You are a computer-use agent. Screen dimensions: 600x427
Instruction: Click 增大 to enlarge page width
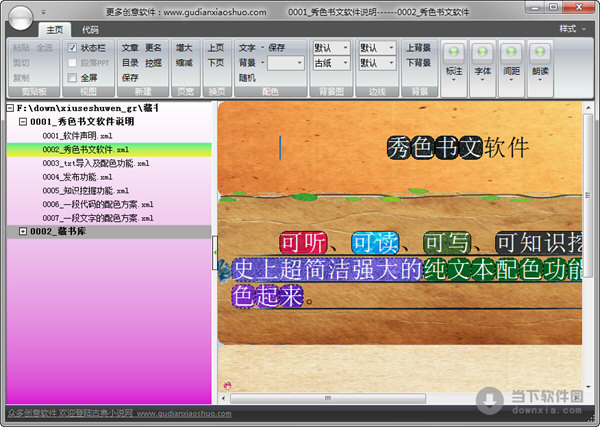pos(184,48)
